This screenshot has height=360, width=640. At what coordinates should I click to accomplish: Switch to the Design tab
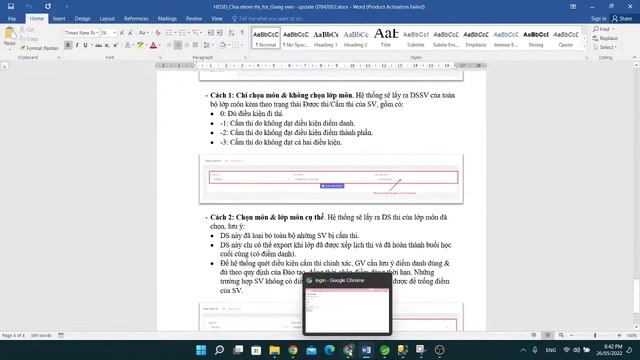click(82, 19)
